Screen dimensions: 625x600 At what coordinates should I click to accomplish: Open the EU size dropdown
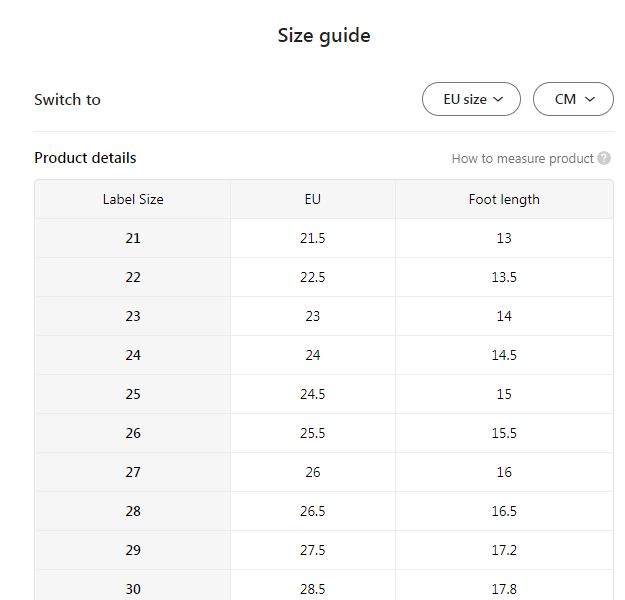[x=471, y=99]
